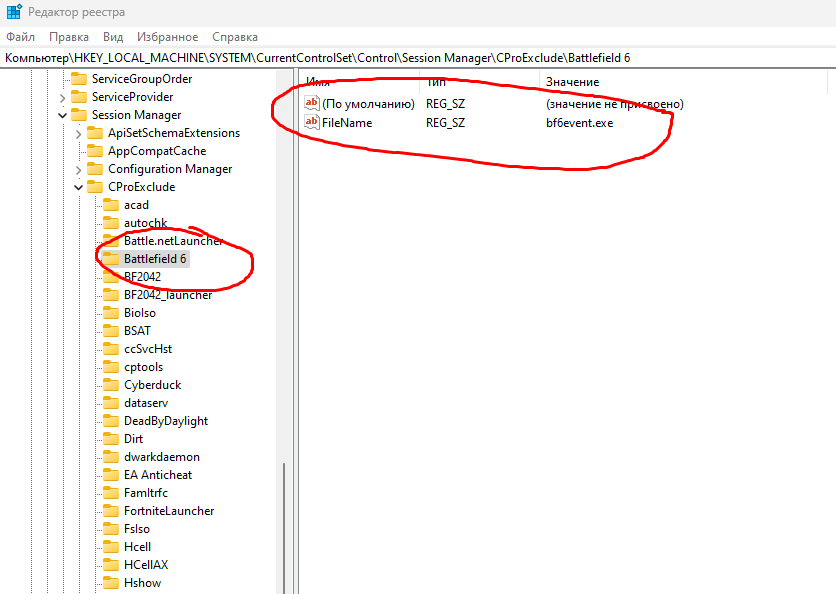
Task: Click the cptools folder icon
Action: coord(111,367)
